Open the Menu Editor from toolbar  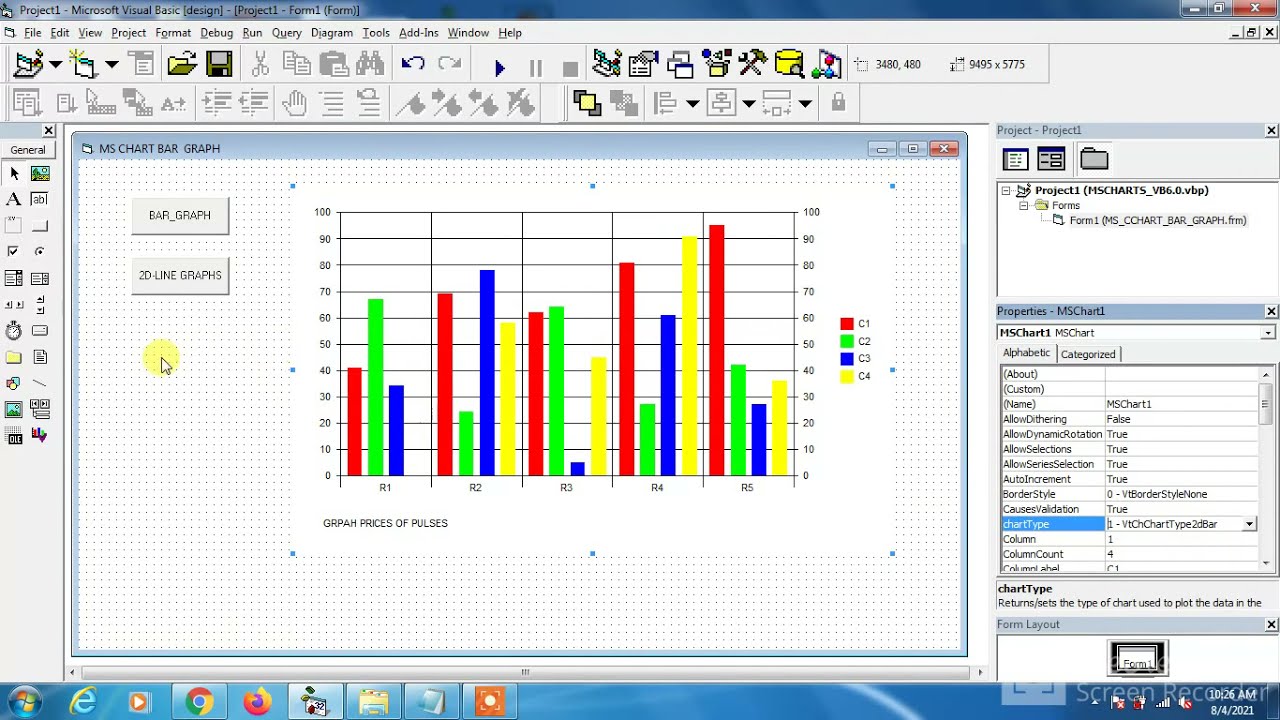(x=143, y=65)
